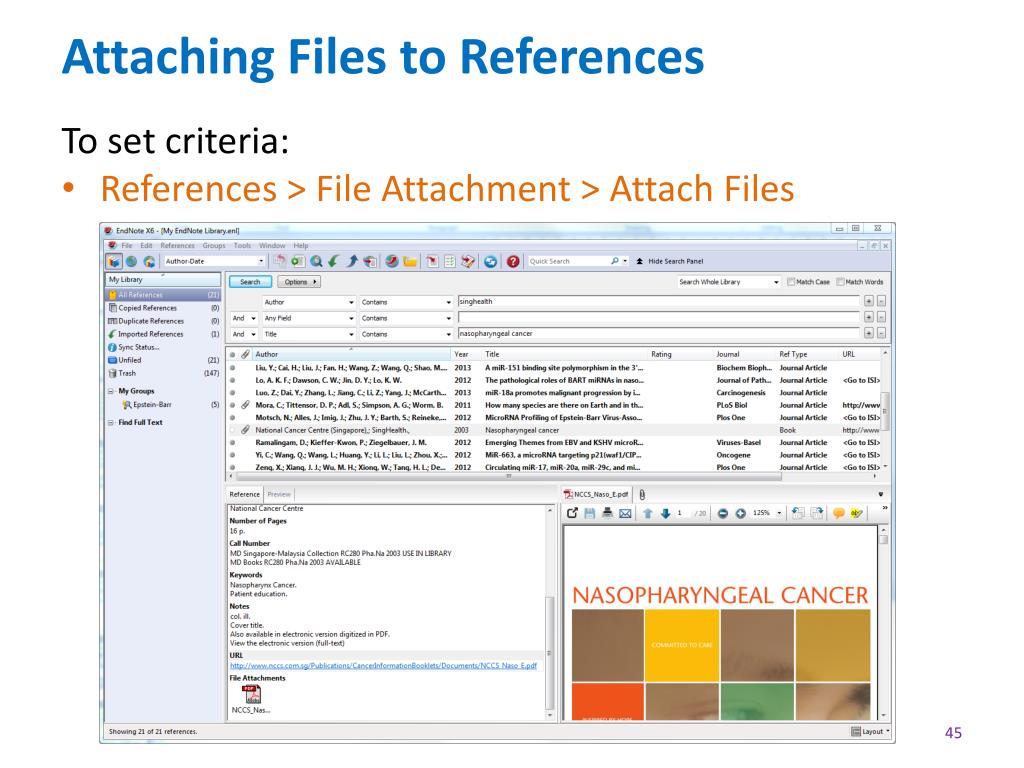The image size is (1024, 768).
Task: Collapse the My Groups tree section
Action: pyautogui.click(x=110, y=391)
